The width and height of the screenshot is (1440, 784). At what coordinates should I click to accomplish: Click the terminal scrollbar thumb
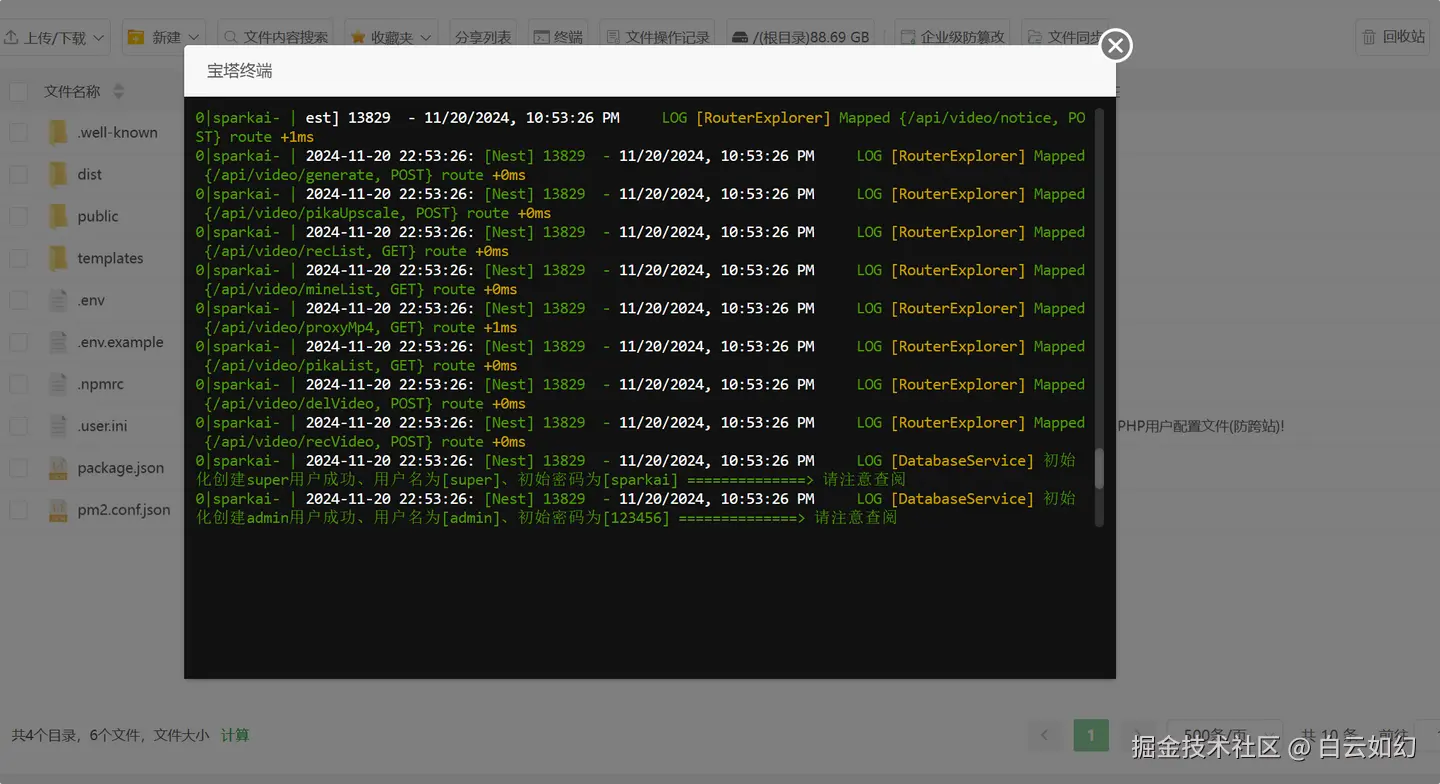point(1099,469)
